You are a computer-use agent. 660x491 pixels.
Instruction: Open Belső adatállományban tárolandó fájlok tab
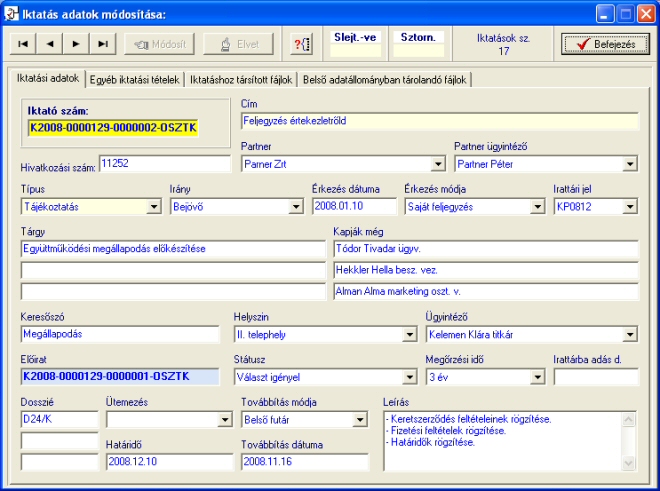385,80
